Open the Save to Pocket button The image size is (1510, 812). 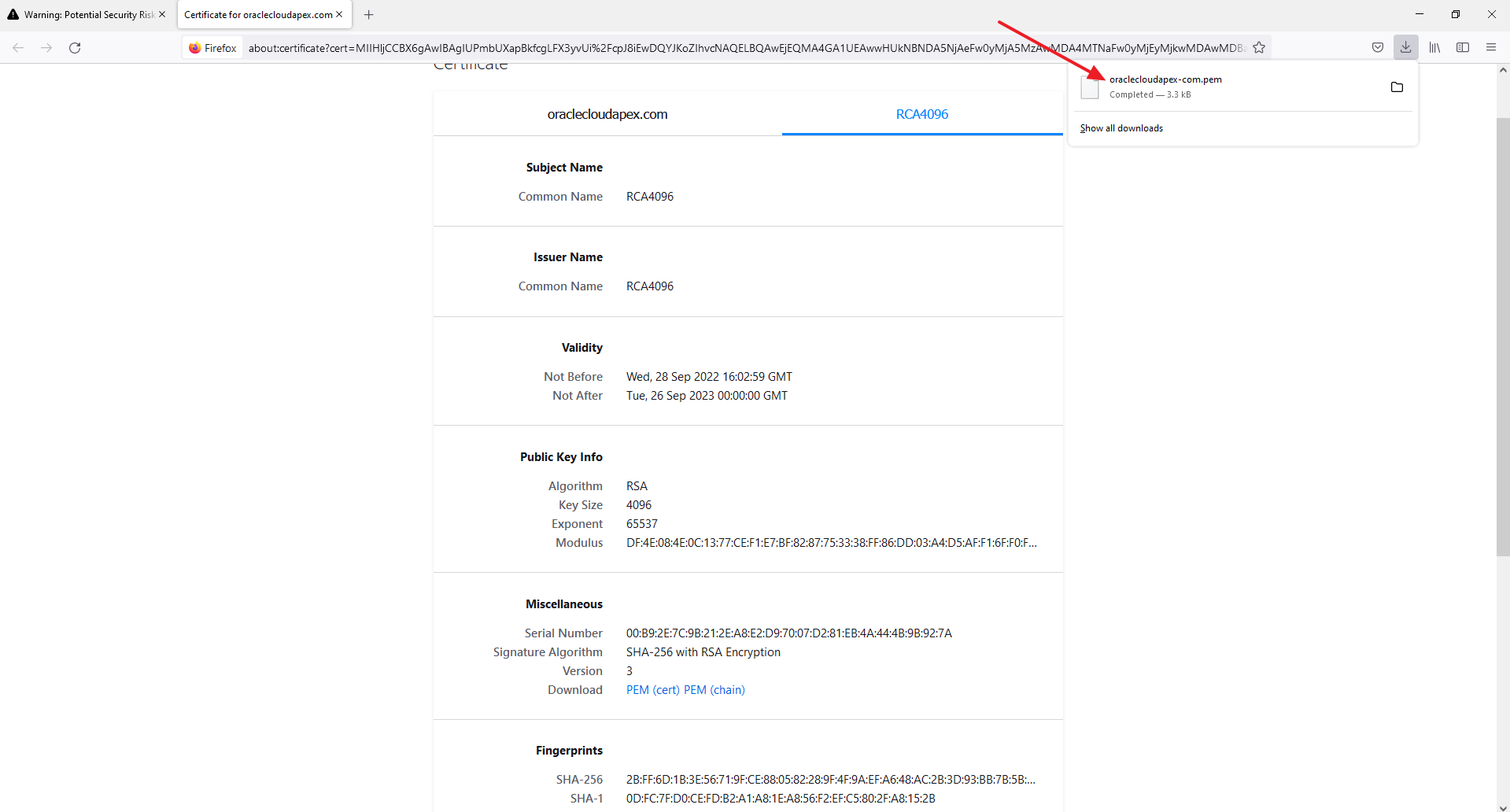pyautogui.click(x=1378, y=48)
